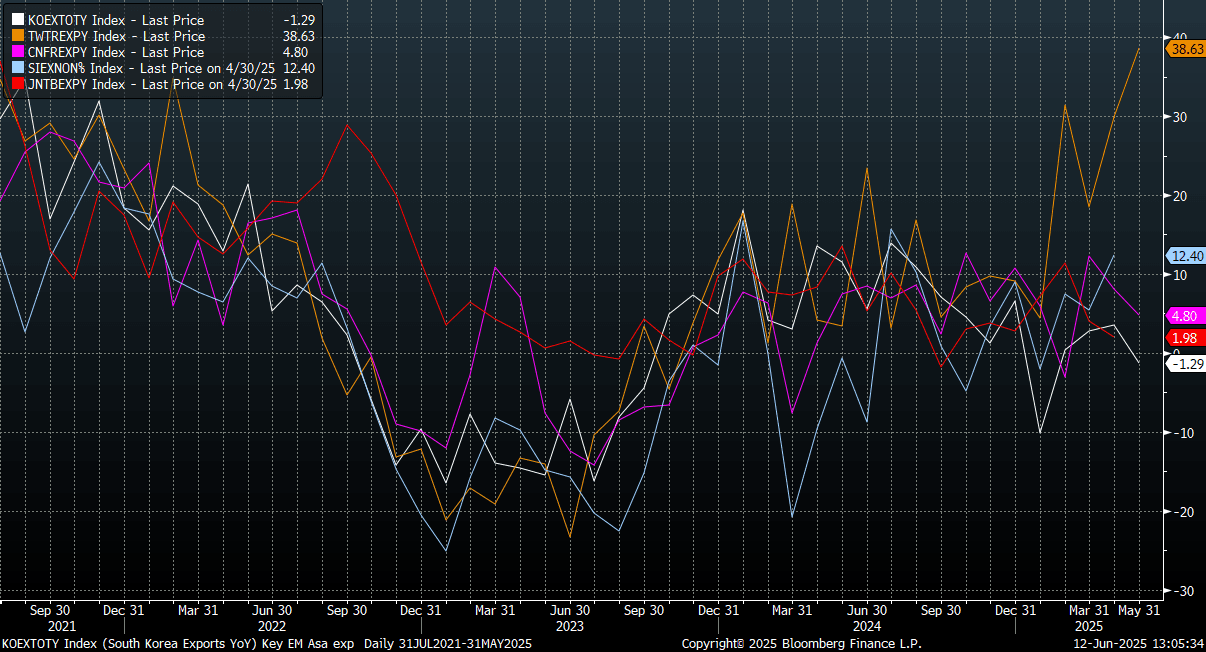The height and width of the screenshot is (652, 1206).
Task: Click the magenta 4.80 axis value tag
Action: (1186, 315)
